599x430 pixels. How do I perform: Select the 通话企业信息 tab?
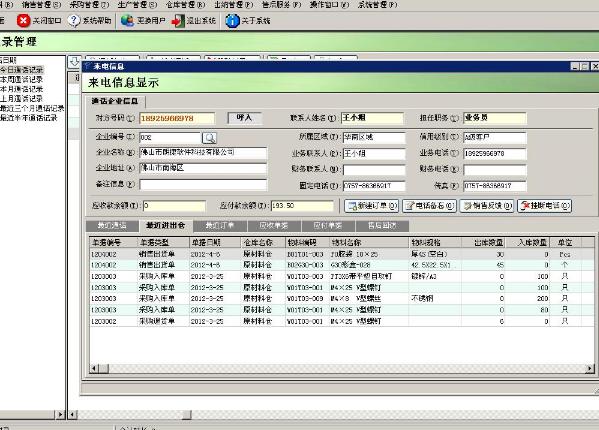[x=115, y=101]
